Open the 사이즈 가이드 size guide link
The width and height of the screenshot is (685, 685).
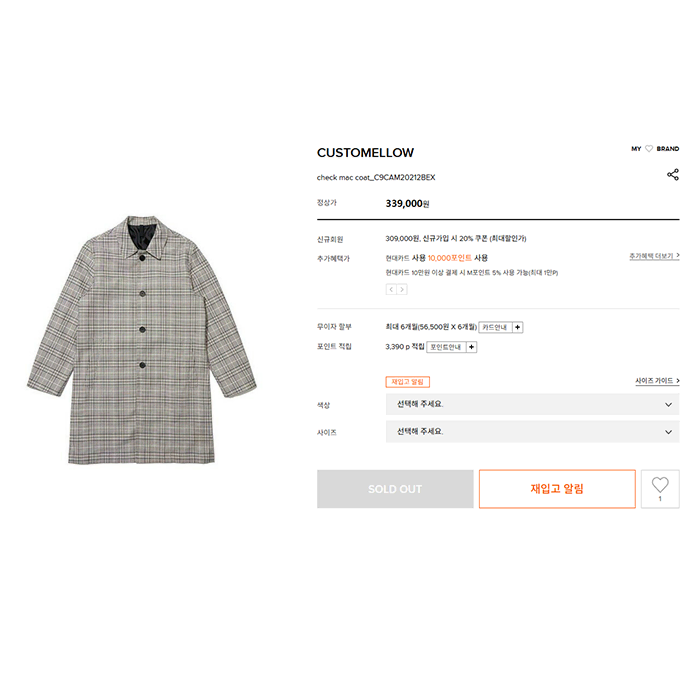[657, 381]
